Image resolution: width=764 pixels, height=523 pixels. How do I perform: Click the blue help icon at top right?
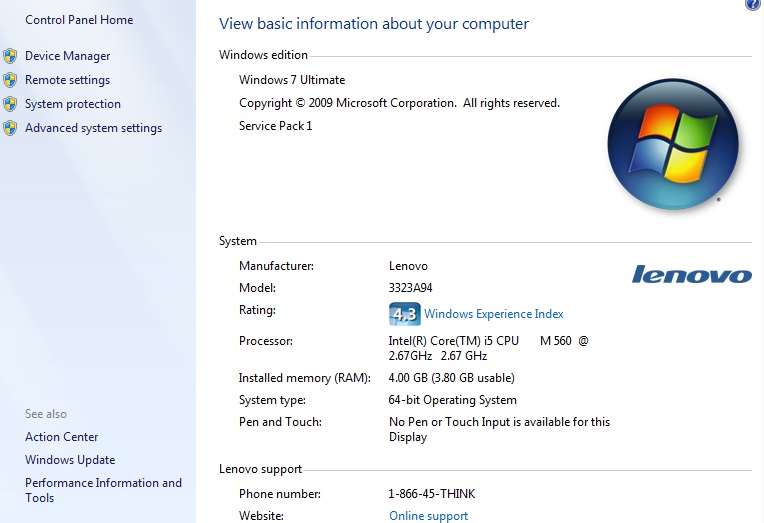[x=753, y=4]
